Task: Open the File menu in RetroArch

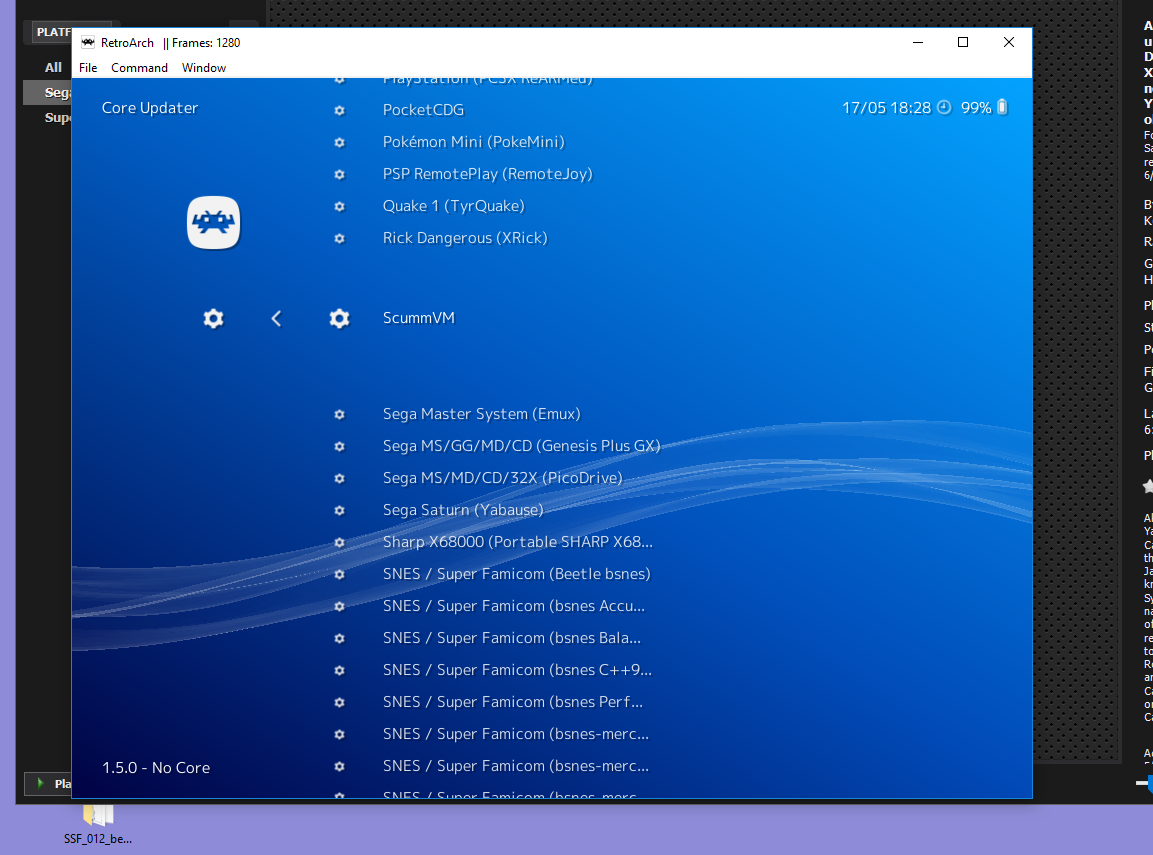Action: [x=88, y=68]
